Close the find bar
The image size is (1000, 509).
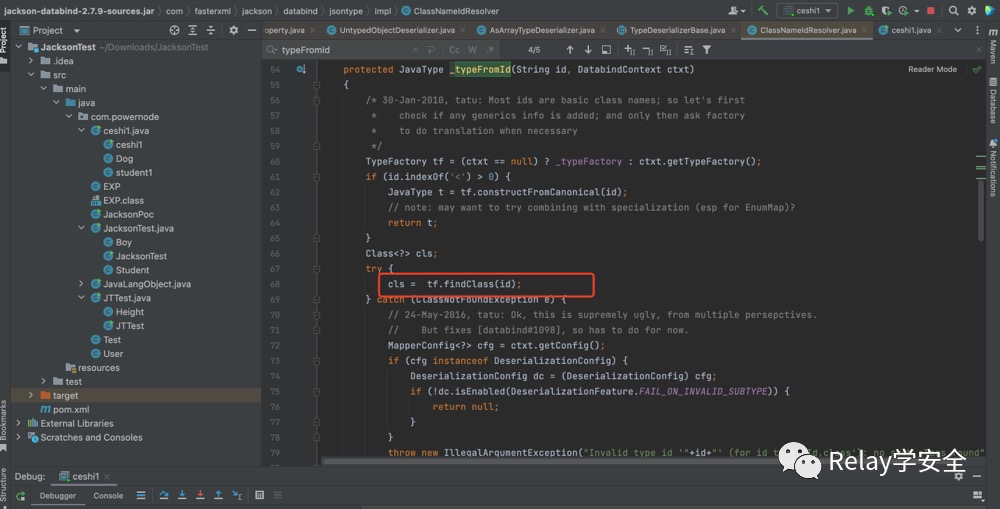click(979, 50)
